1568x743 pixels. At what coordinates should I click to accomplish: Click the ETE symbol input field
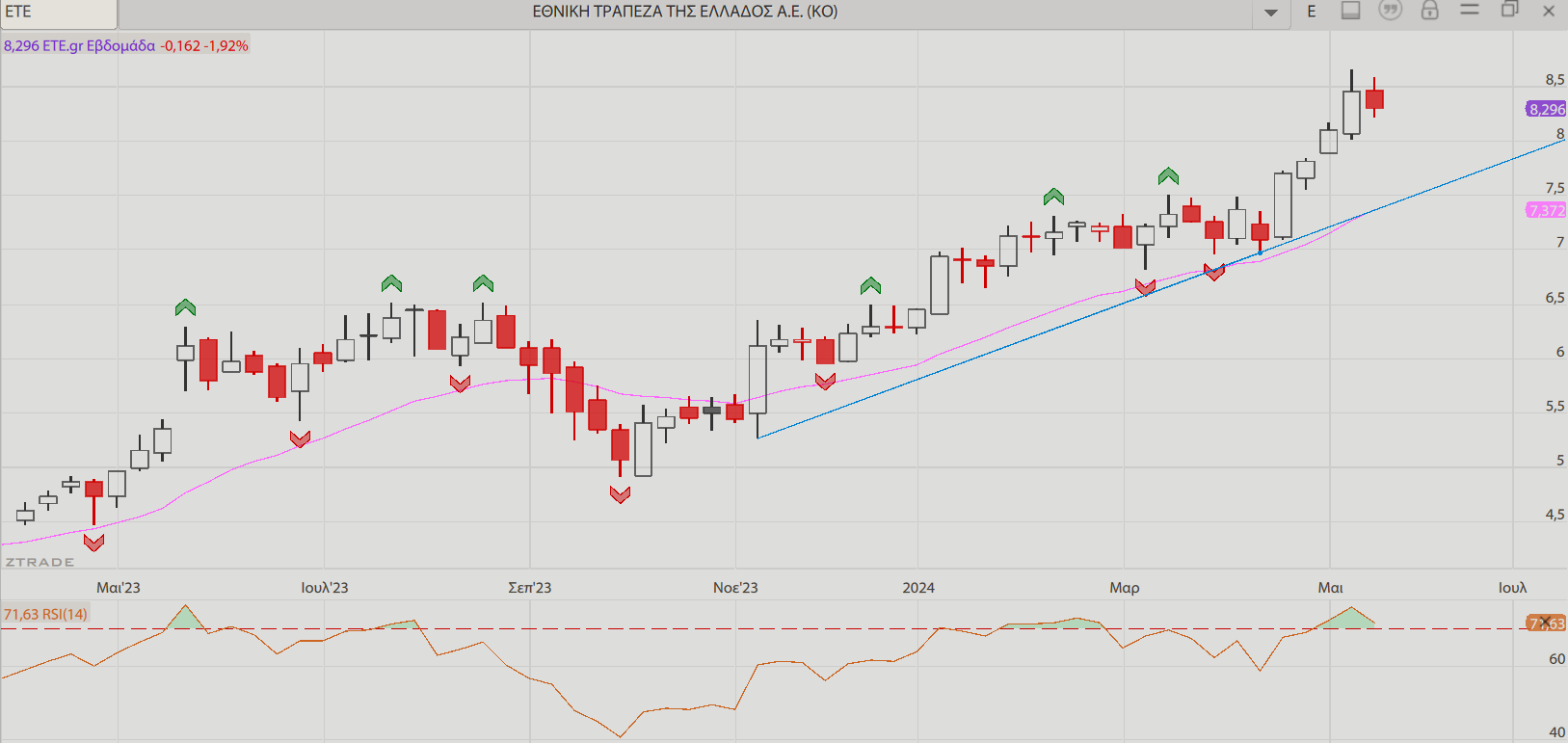[x=59, y=13]
